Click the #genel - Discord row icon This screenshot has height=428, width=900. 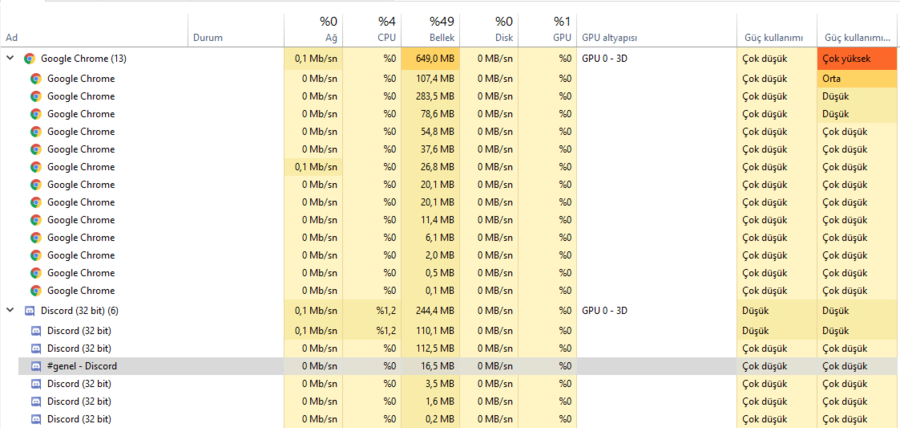coord(36,366)
